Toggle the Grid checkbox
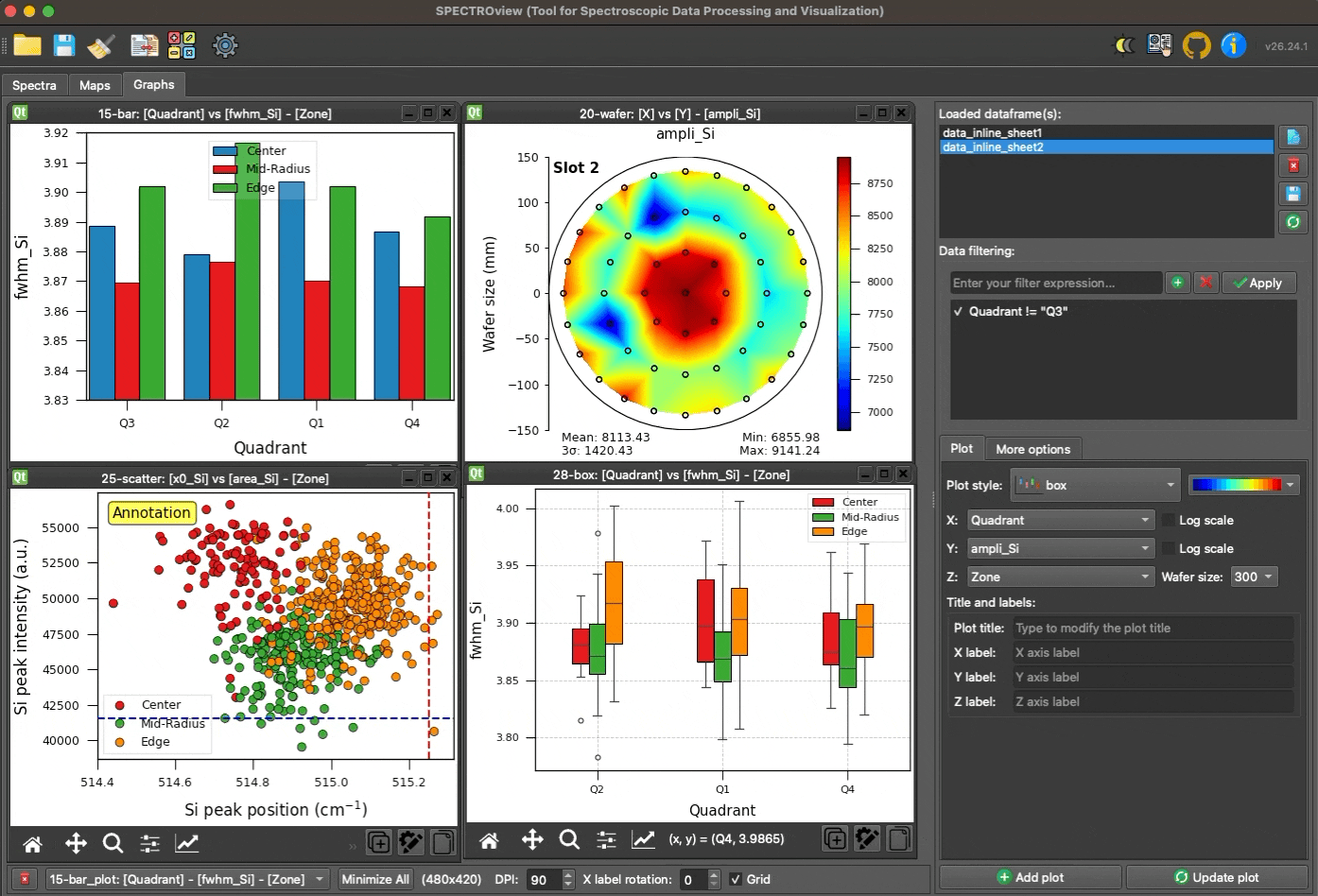Screen dimensions: 1318x896 click(x=736, y=879)
